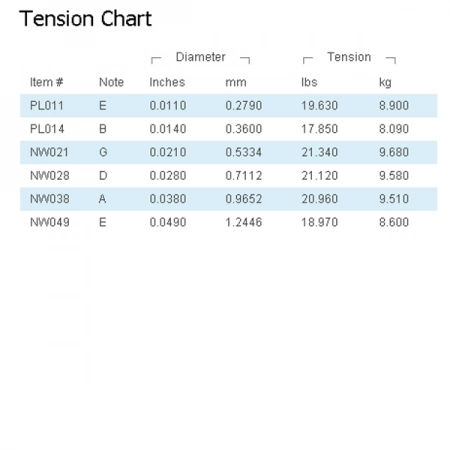Click the 0.0490 inches diameter value
The width and height of the screenshot is (450, 450).
point(168,222)
